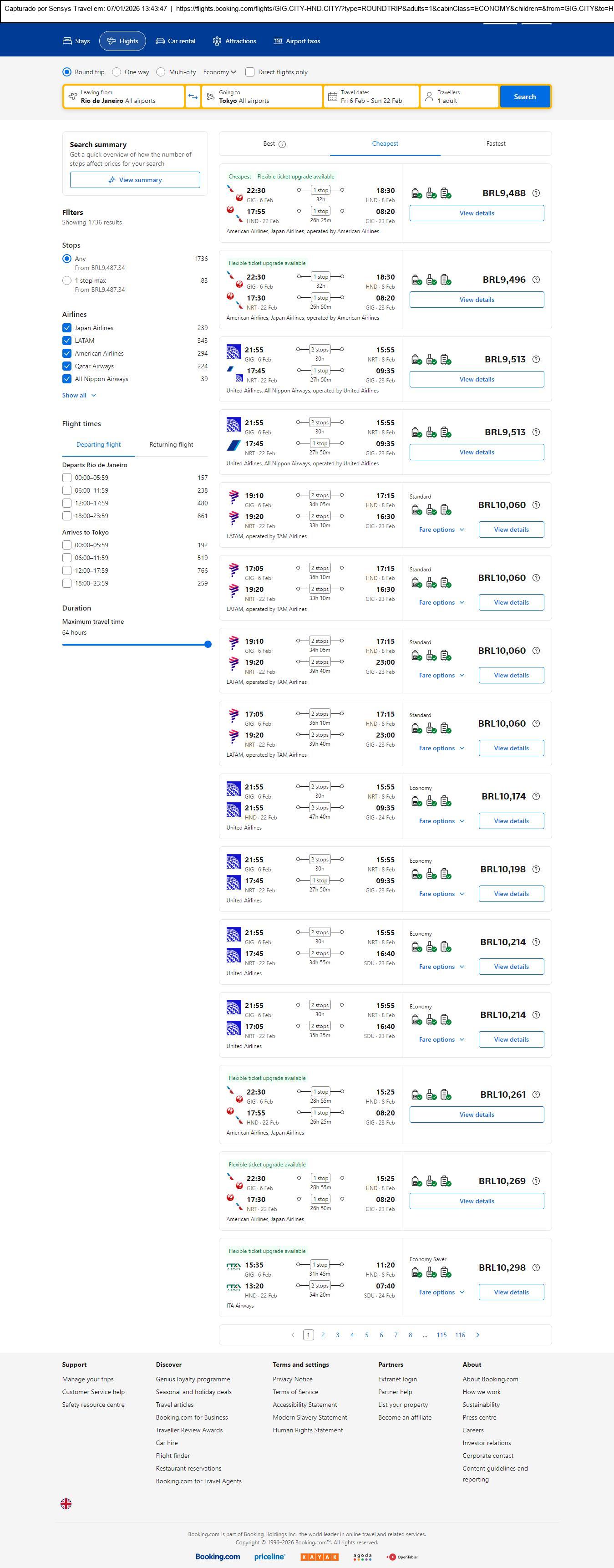614x1568 pixels.
Task: Click the help icon next to BRL9,488 price
Action: 536,193
